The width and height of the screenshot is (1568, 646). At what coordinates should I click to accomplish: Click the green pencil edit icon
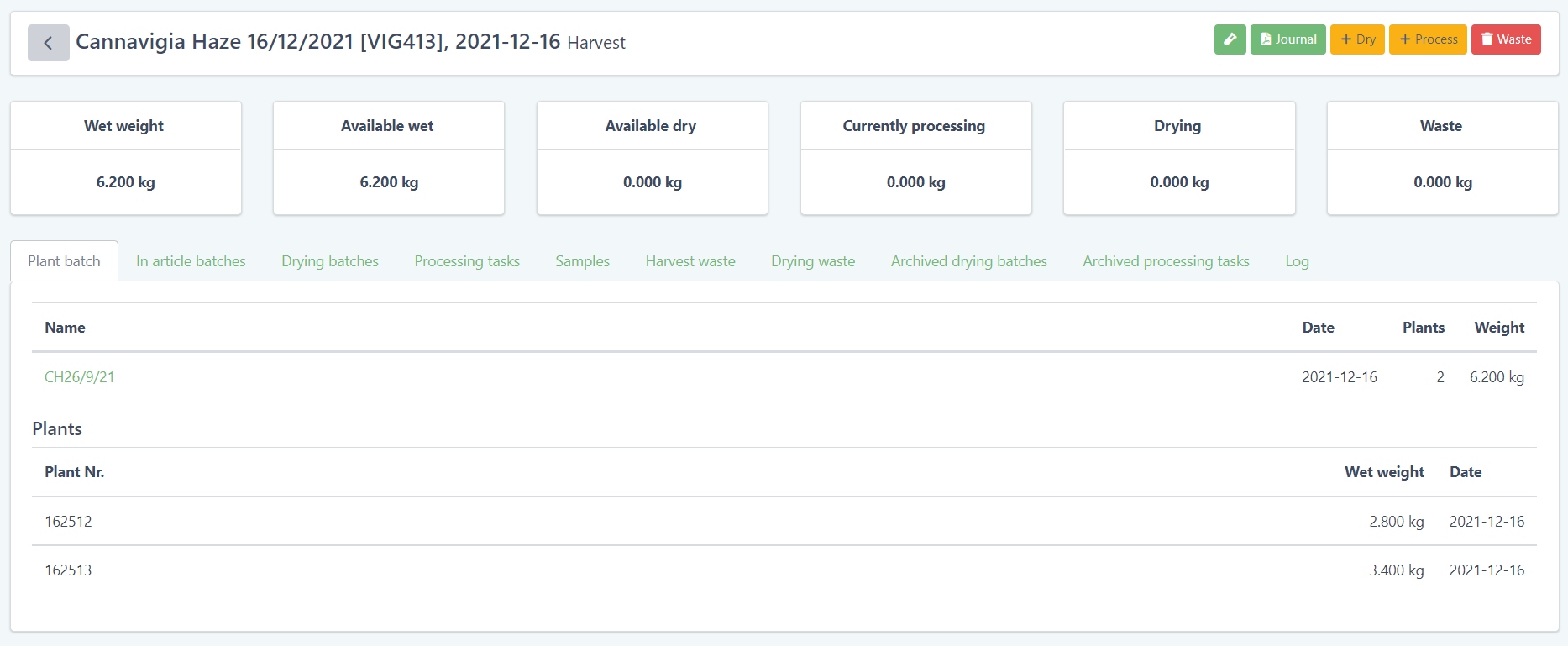point(1230,39)
